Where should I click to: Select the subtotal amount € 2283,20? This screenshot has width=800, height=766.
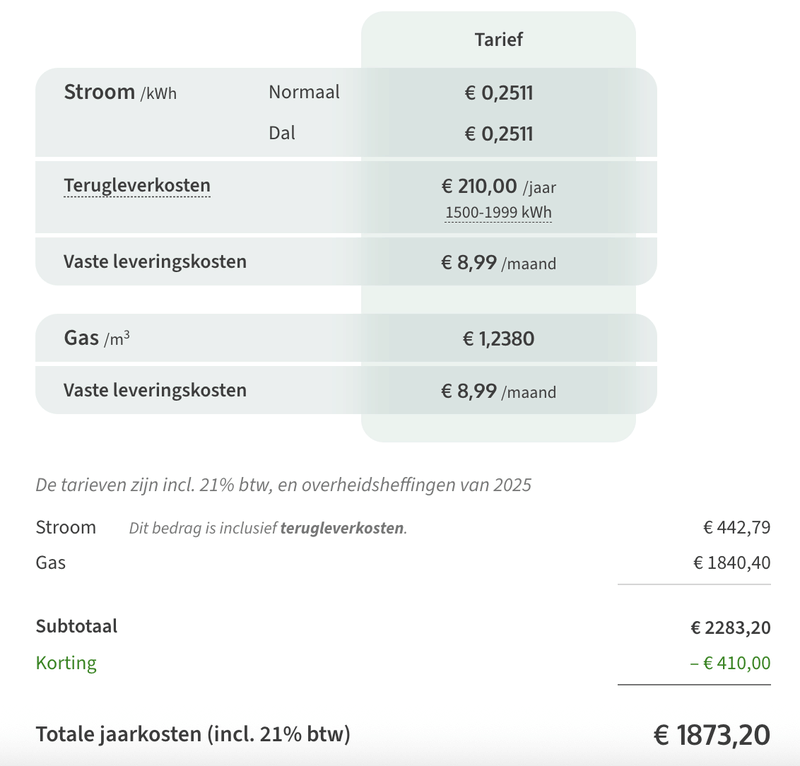730,628
